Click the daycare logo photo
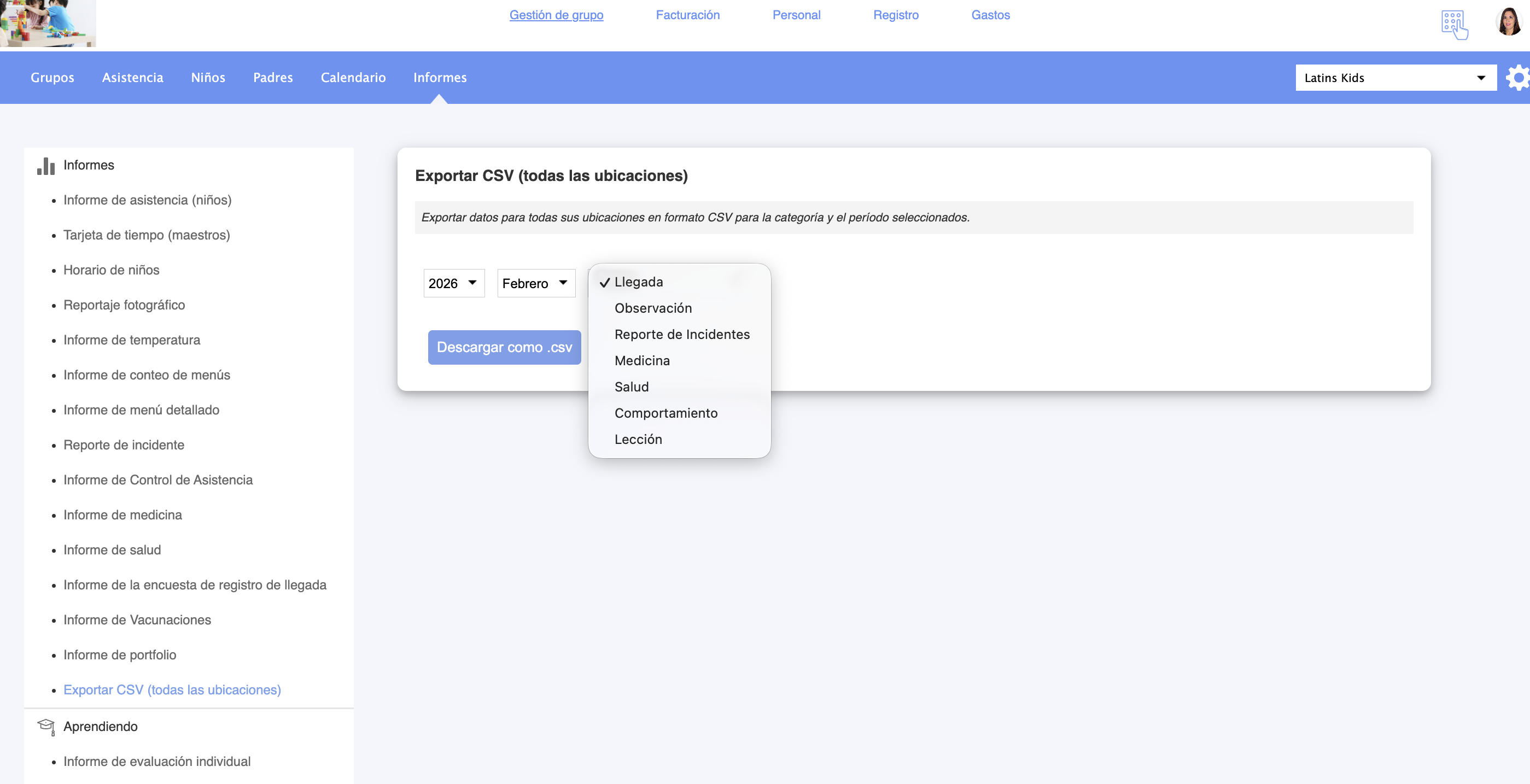This screenshot has height=784, width=1530. (48, 22)
